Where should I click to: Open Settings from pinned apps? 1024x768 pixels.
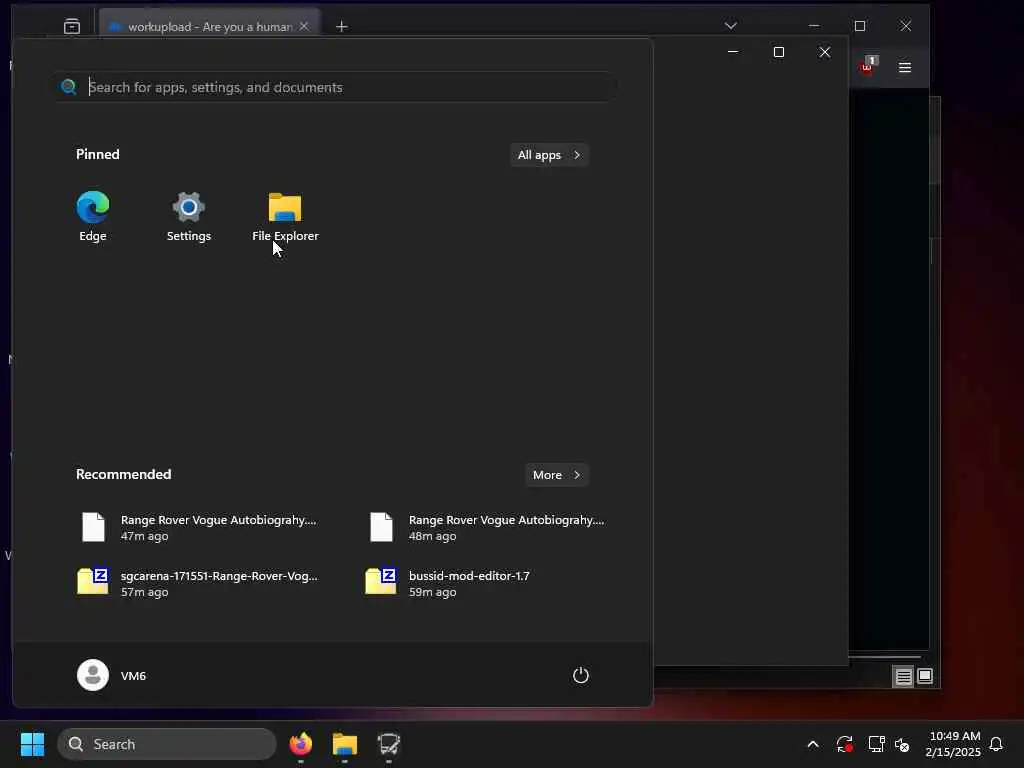[x=189, y=216]
